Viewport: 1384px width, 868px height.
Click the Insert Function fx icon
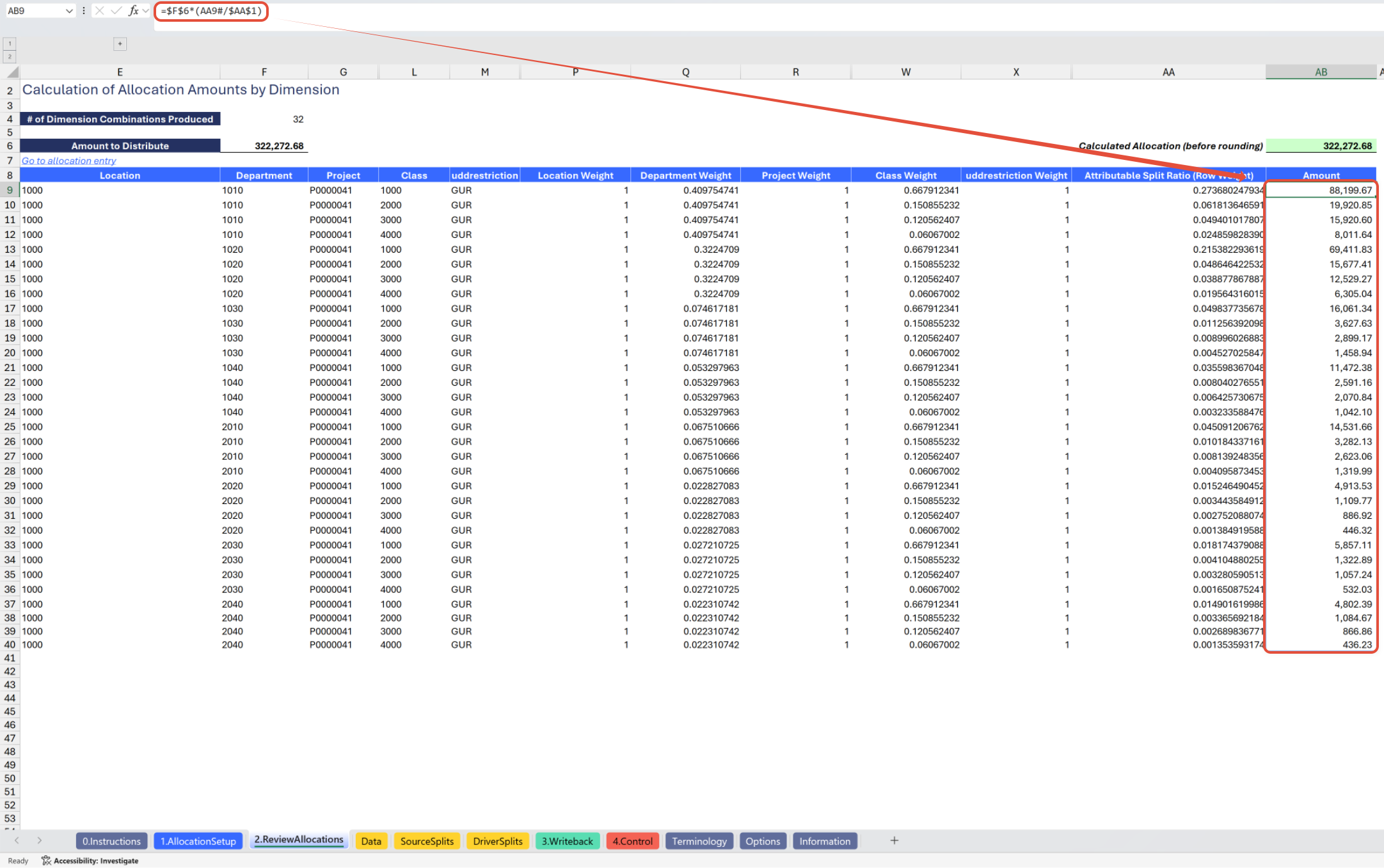click(132, 11)
